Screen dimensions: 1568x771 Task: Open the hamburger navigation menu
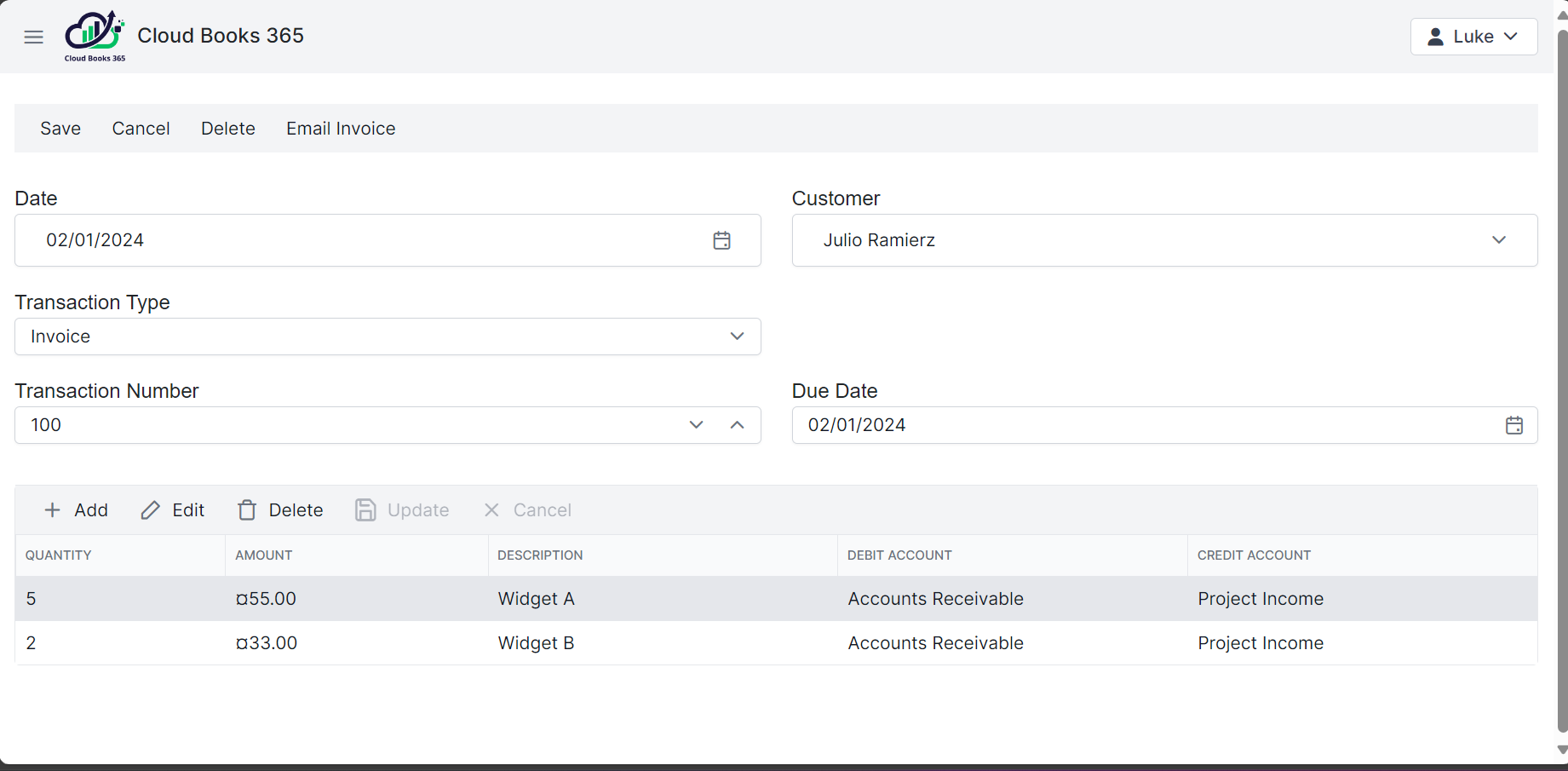34,37
